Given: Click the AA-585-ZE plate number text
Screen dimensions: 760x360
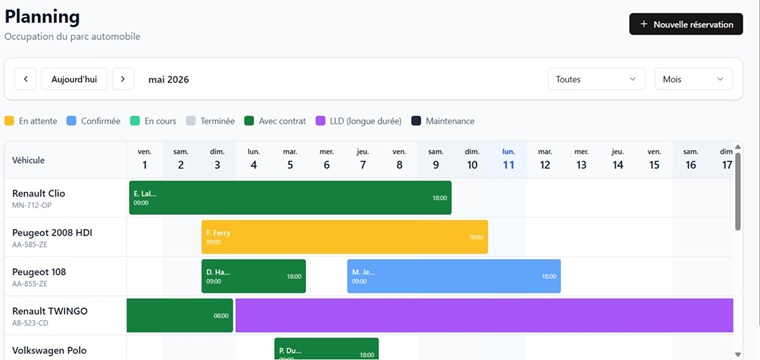Looking at the screenshot, I should point(30,244).
